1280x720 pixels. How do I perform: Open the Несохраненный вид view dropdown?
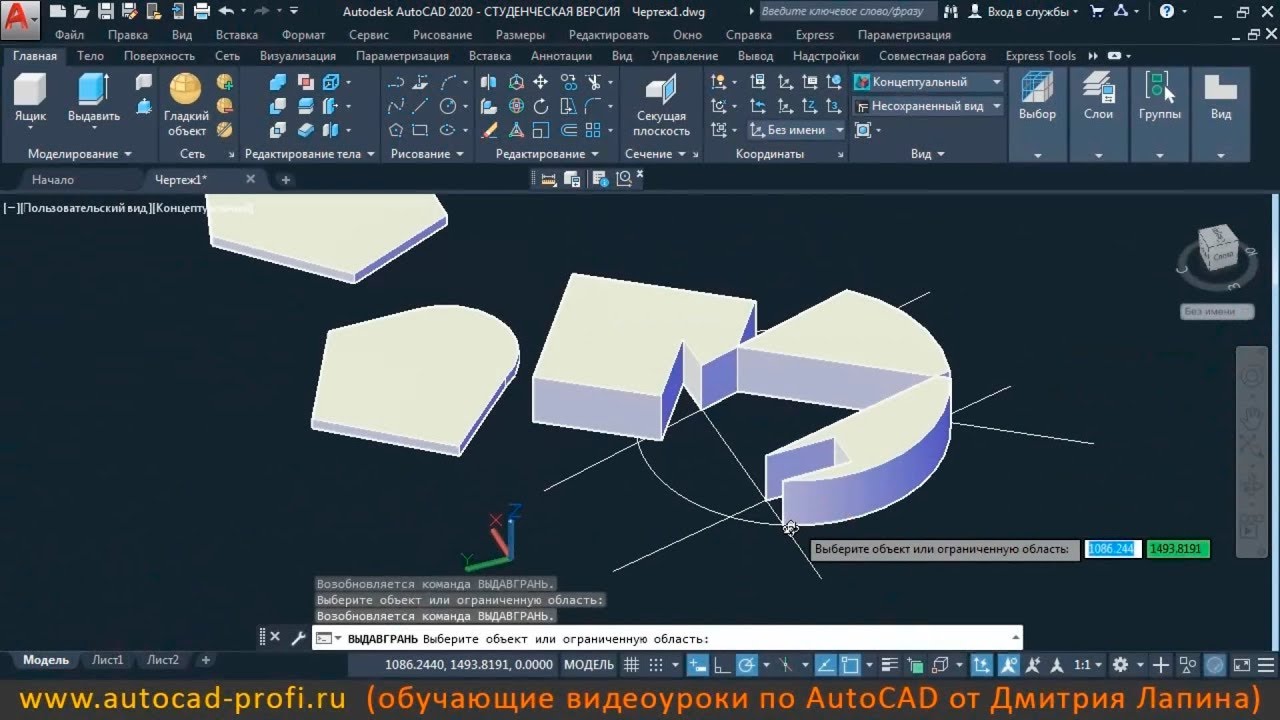pyautogui.click(x=928, y=106)
